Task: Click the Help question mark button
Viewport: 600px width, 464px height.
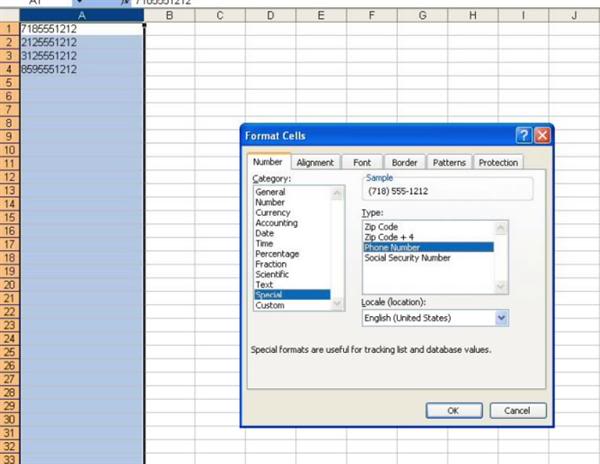Action: coord(523,135)
